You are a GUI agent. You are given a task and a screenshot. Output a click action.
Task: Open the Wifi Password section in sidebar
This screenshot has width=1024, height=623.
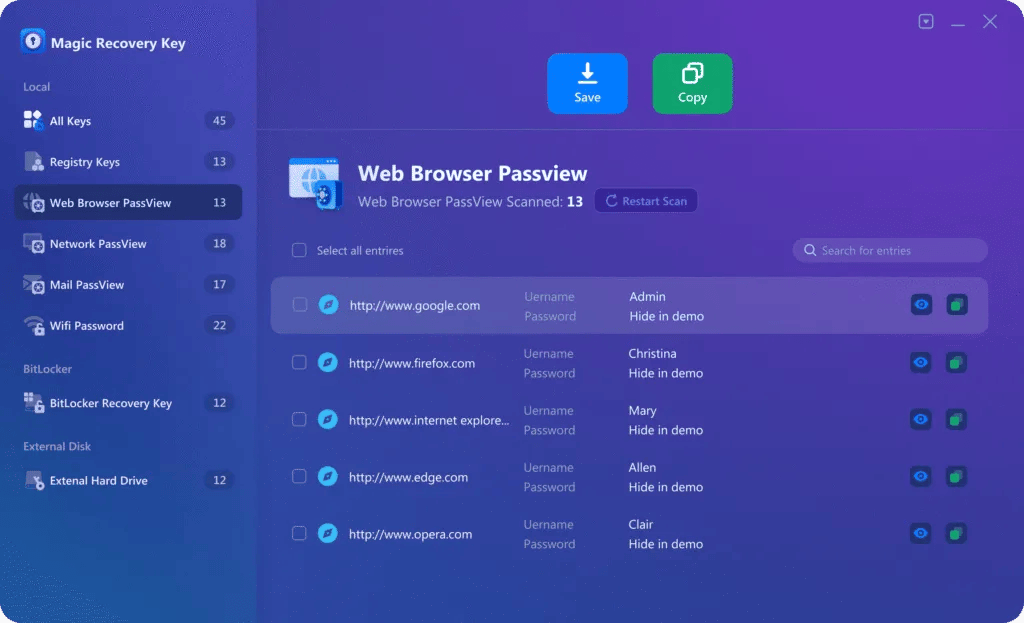87,326
